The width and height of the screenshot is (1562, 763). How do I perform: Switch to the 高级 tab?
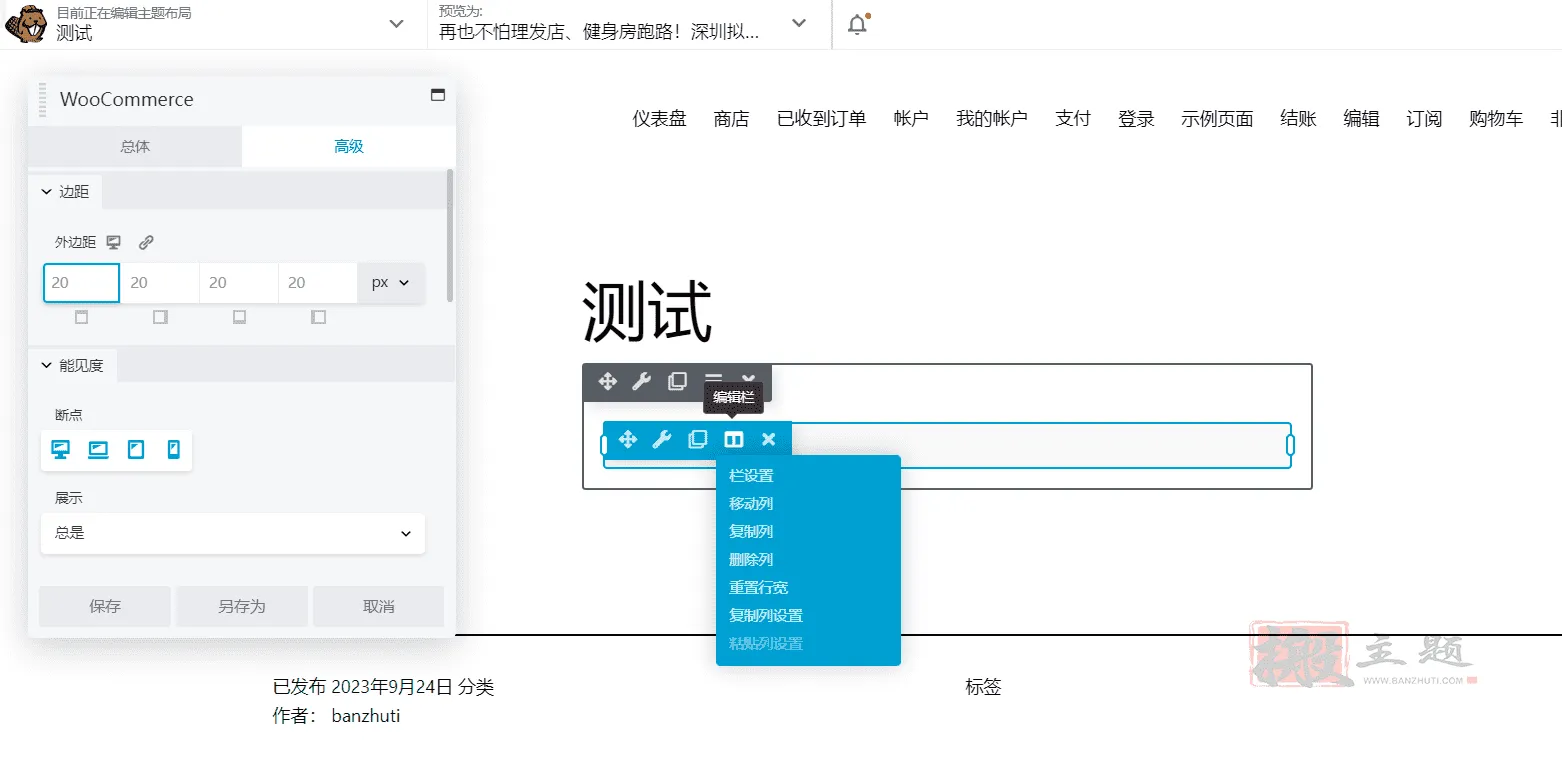pos(349,146)
